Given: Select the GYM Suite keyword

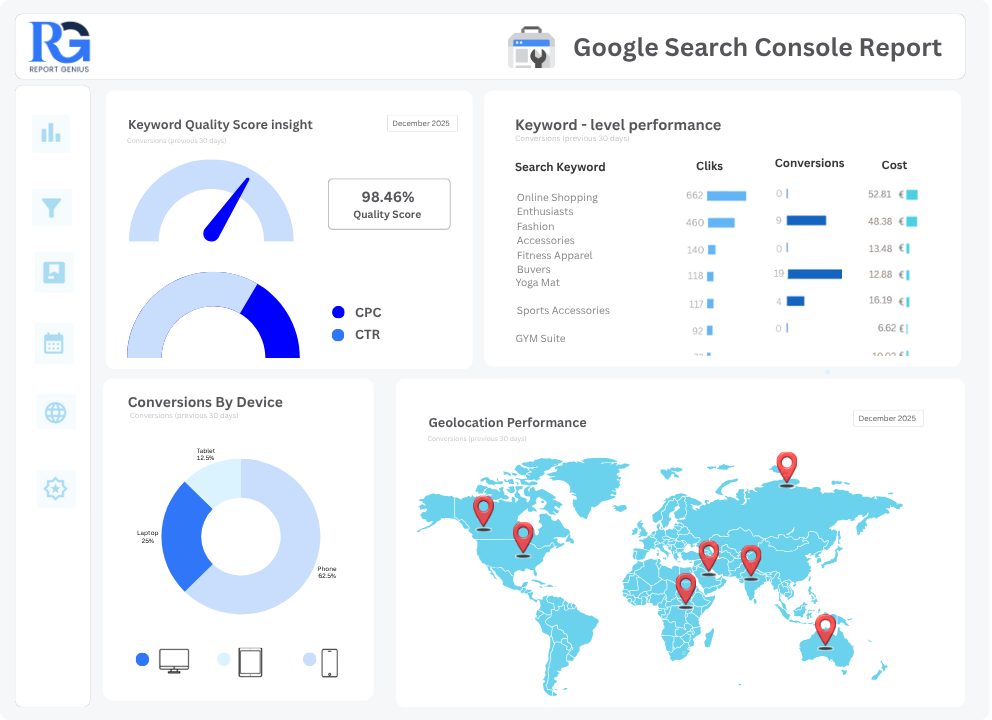Looking at the screenshot, I should tap(540, 338).
